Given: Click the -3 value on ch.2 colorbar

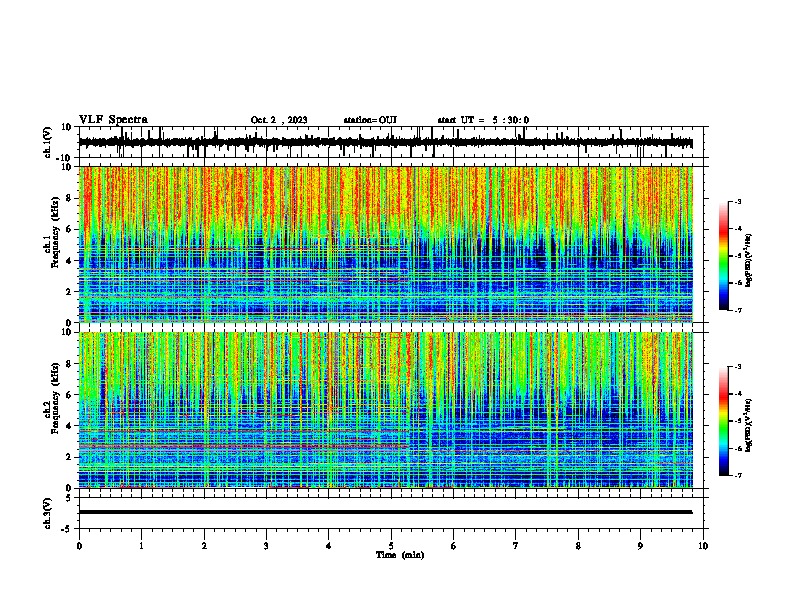Looking at the screenshot, I should click(x=738, y=367).
